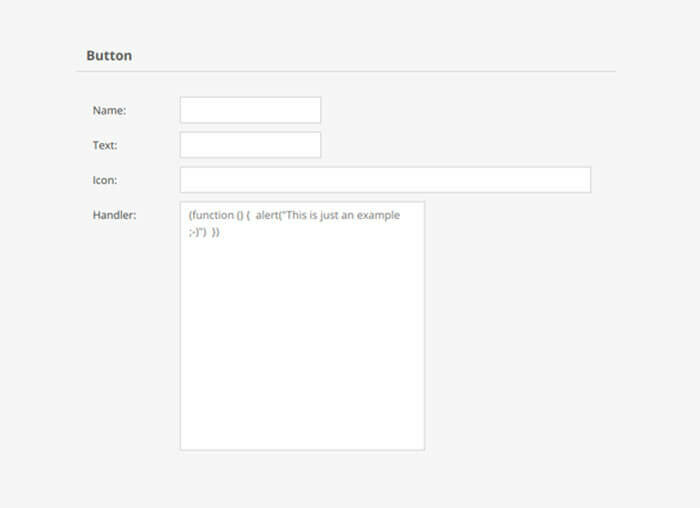Image resolution: width=700 pixels, height=508 pixels.
Task: Click the bottom-right corner of Handler textarea
Action: (420, 445)
